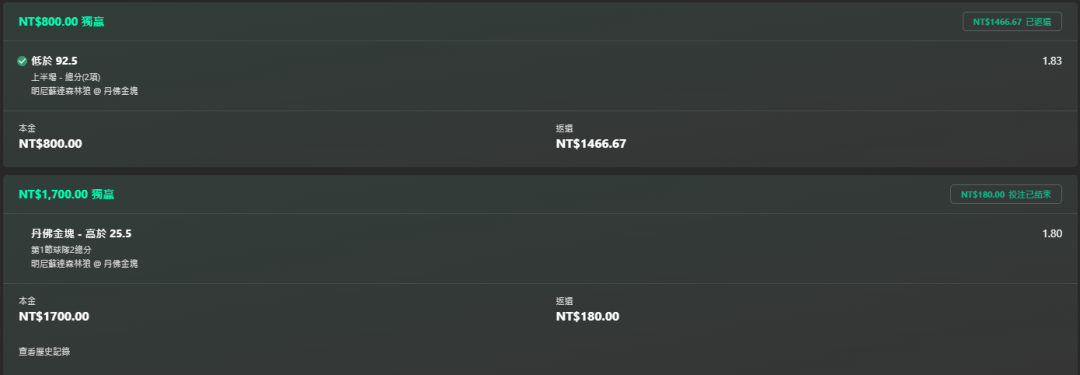Click the NT$800.00 本金 stake amount
Image resolution: width=1080 pixels, height=375 pixels.
point(50,144)
